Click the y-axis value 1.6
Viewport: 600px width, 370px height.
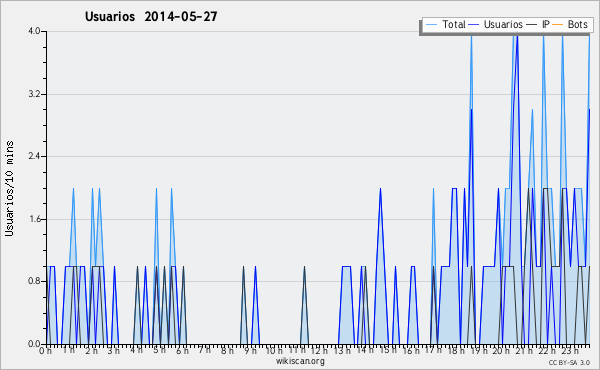(x=34, y=219)
